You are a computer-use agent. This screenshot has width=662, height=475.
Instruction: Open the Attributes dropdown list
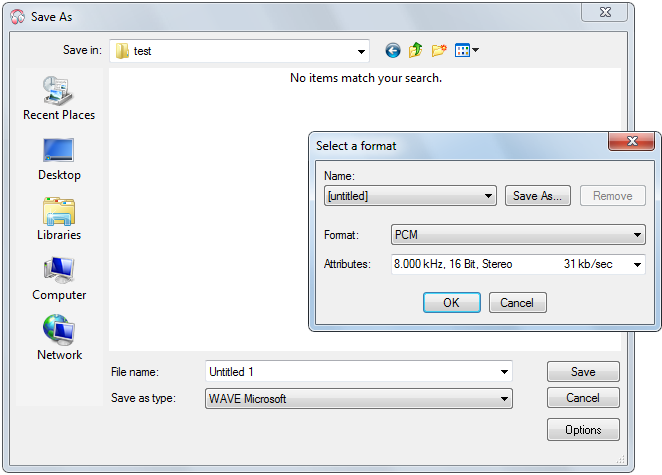pos(637,265)
